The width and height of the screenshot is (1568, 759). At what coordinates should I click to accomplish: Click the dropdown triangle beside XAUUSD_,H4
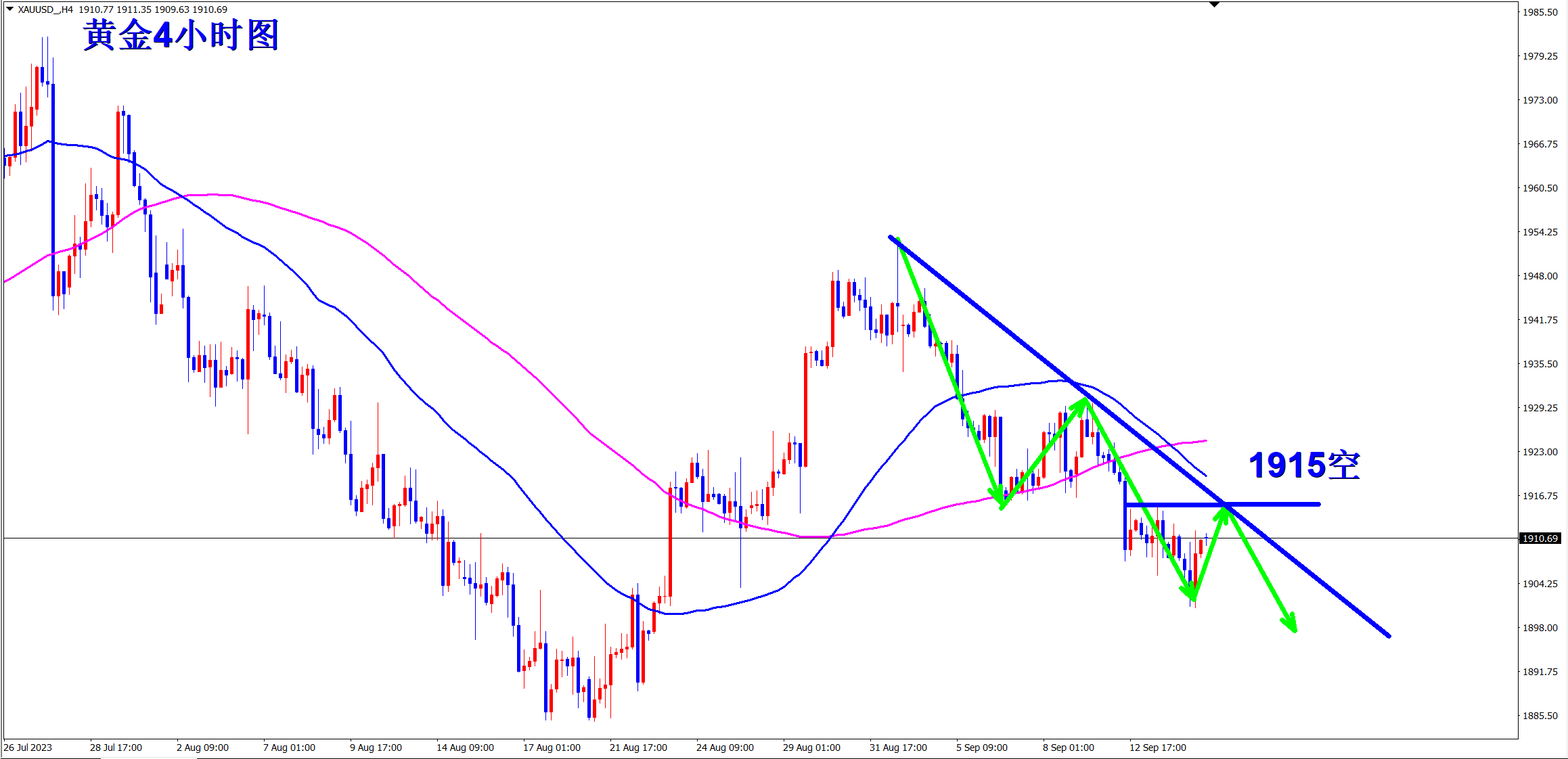(x=9, y=9)
